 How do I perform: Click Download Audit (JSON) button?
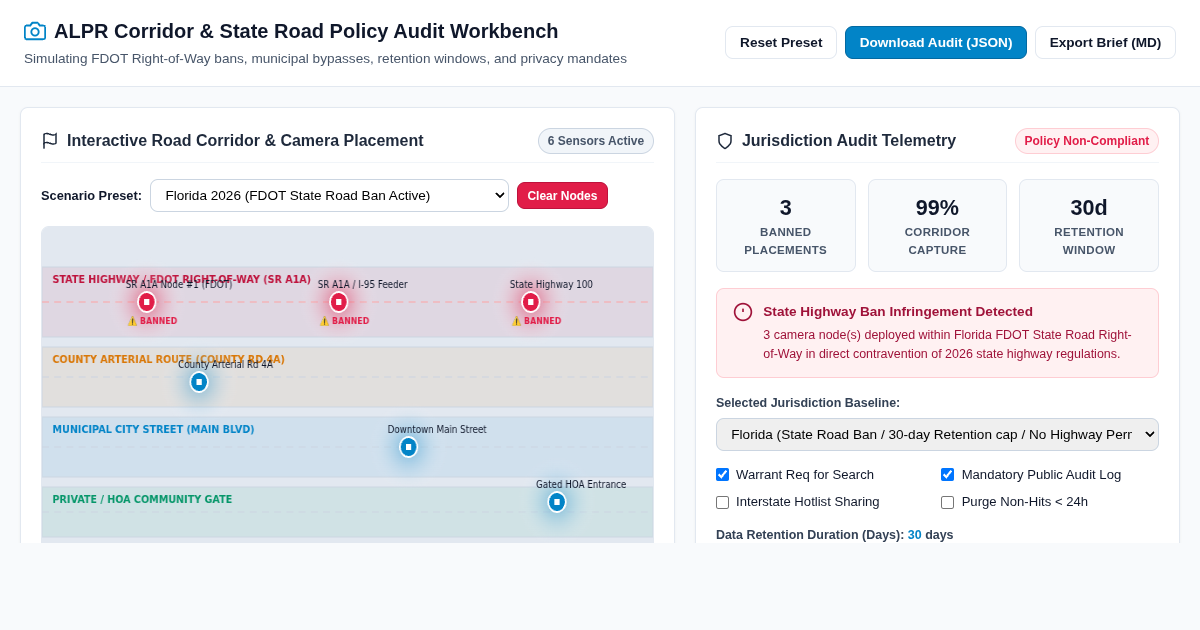click(x=936, y=43)
